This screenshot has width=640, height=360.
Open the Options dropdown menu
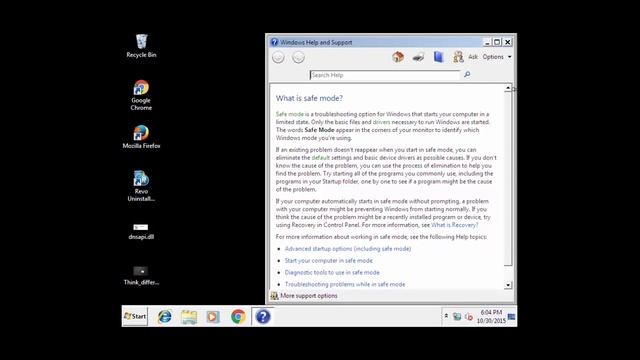click(x=497, y=57)
